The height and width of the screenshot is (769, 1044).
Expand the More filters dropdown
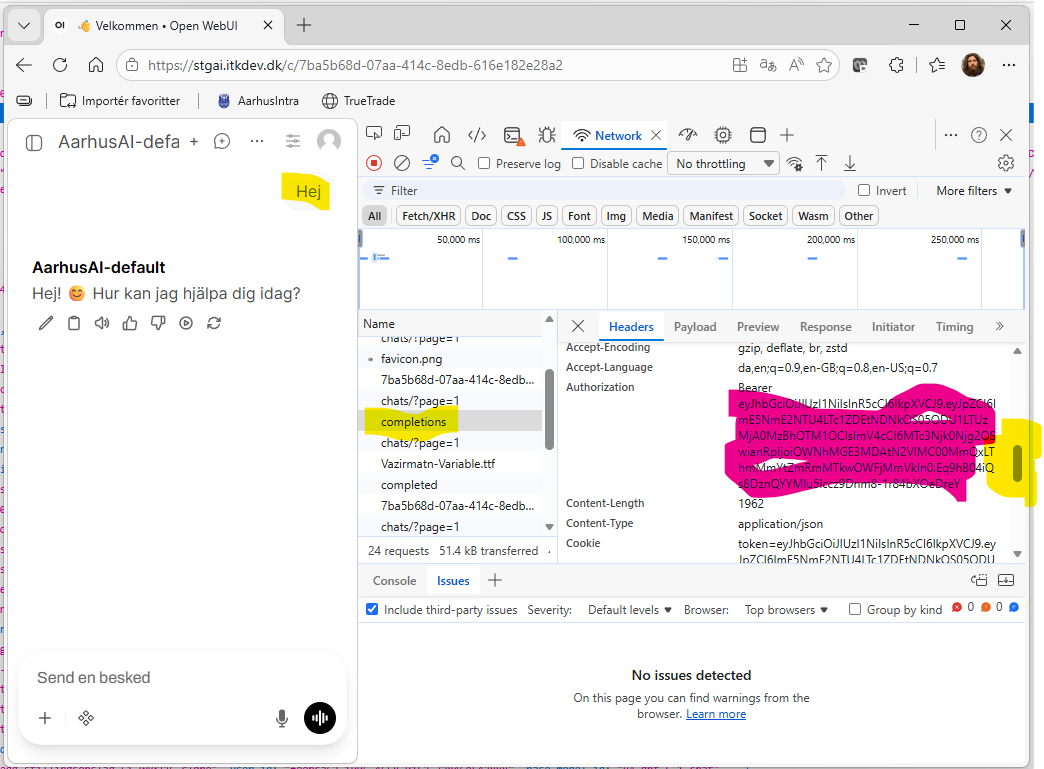click(974, 190)
